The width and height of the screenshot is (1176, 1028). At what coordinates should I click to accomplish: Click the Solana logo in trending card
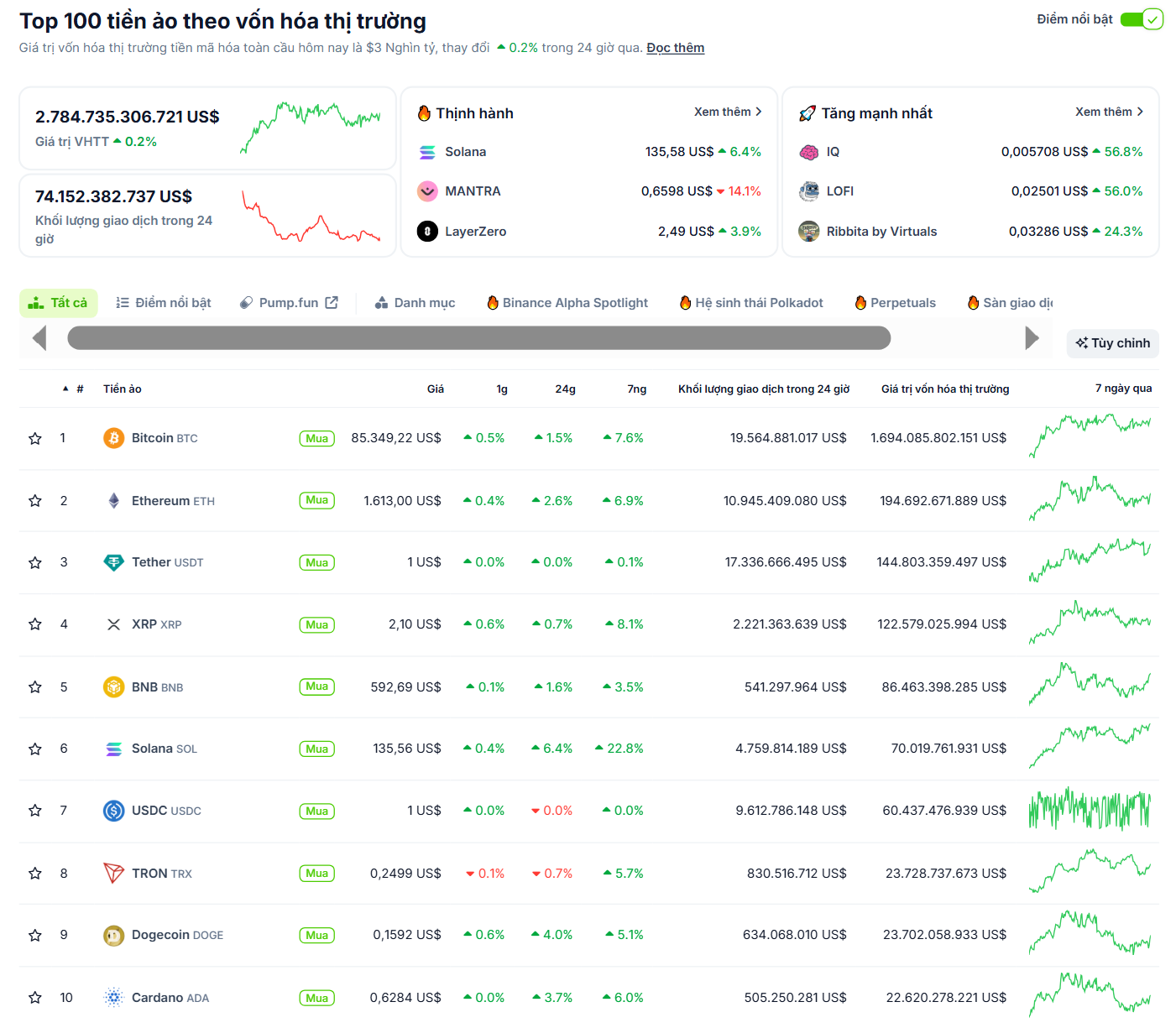(427, 152)
